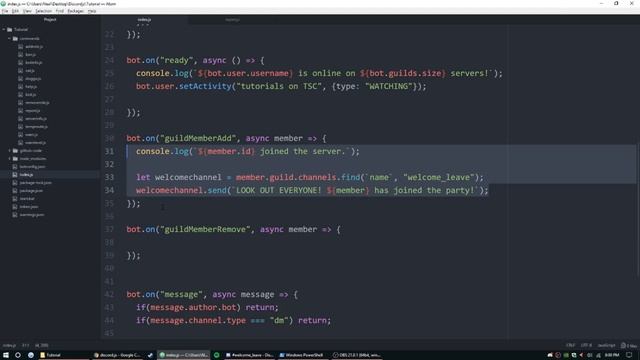This screenshot has height=360, width=640.
Task: Switch to the inactive second editor tab
Action: 232,20
